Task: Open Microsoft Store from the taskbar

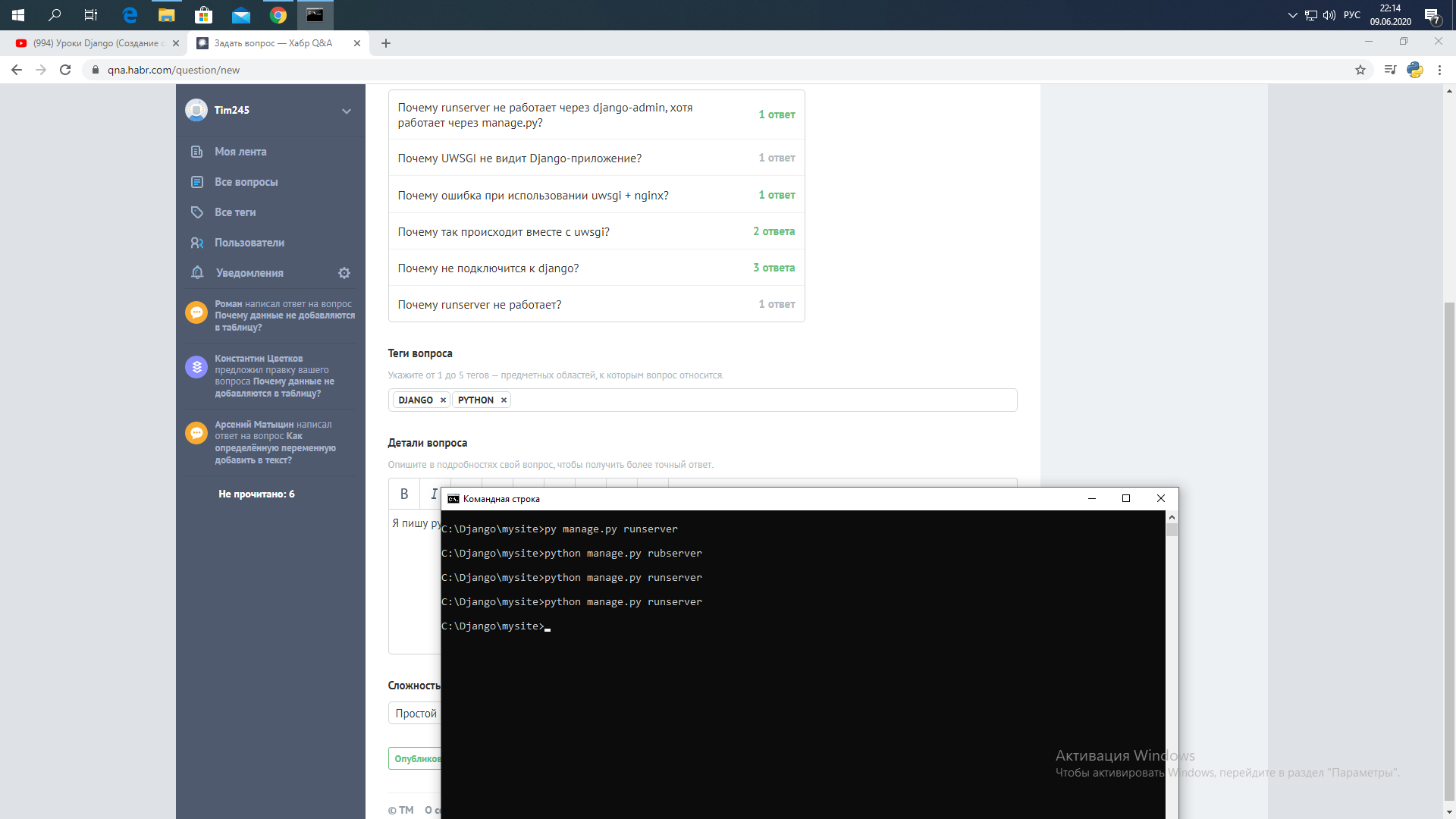Action: (203, 14)
